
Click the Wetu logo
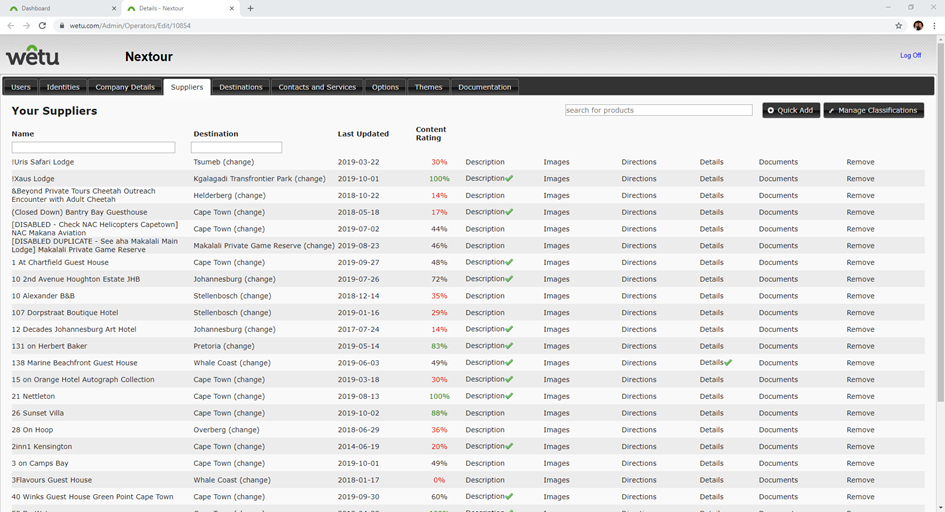click(x=33, y=55)
